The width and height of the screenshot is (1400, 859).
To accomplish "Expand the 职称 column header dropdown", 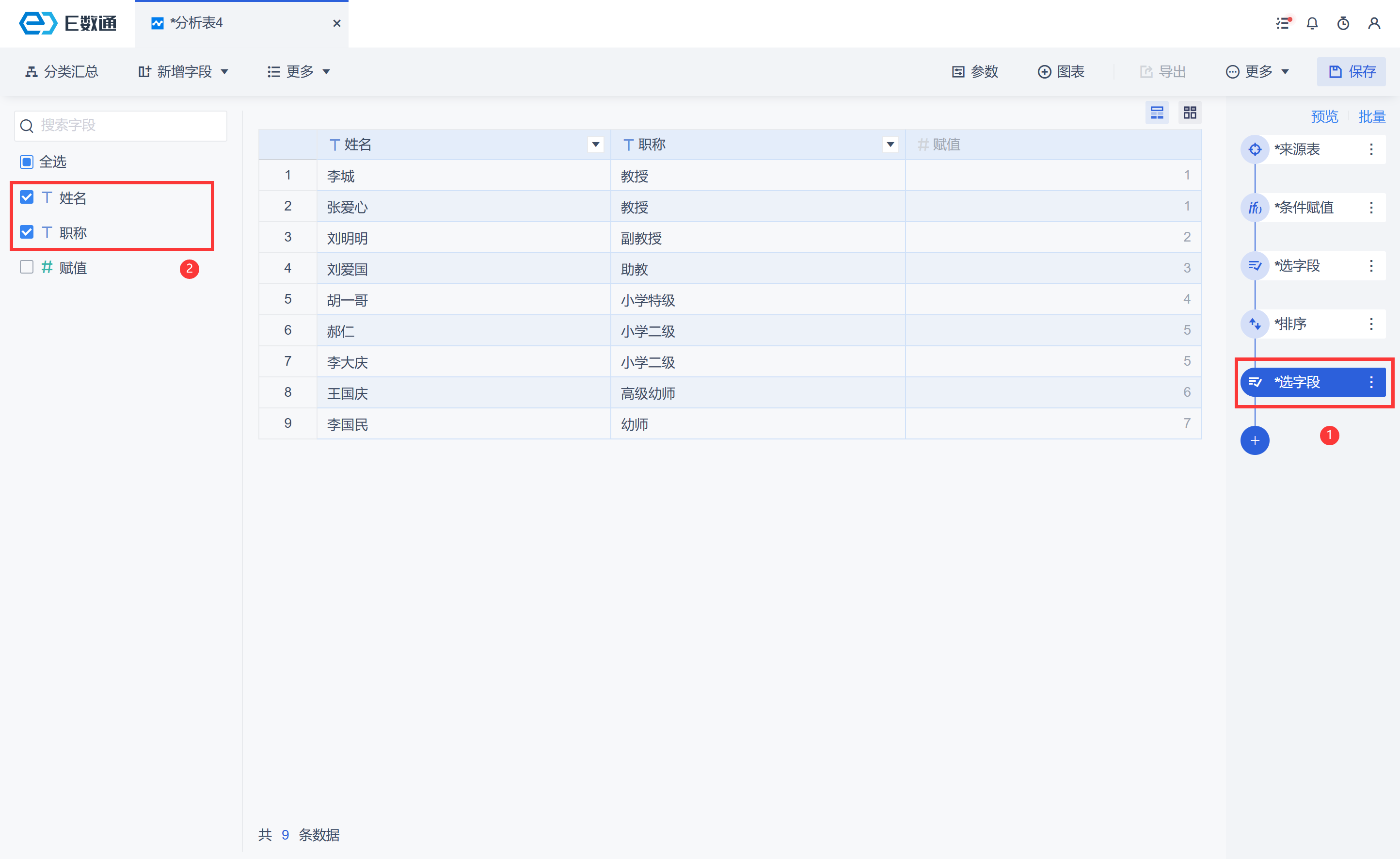I will 890,145.
